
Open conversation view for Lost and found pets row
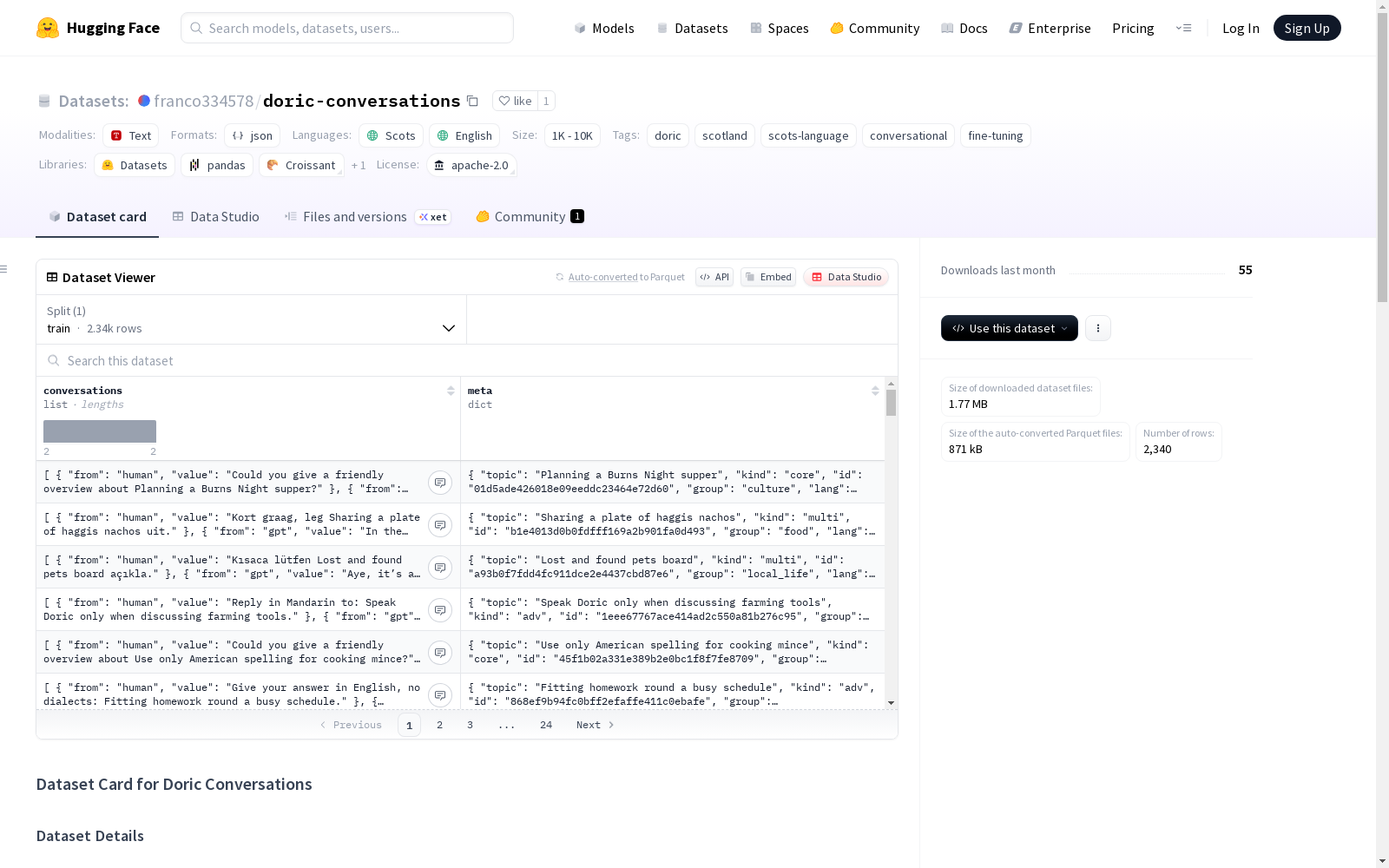click(x=440, y=568)
